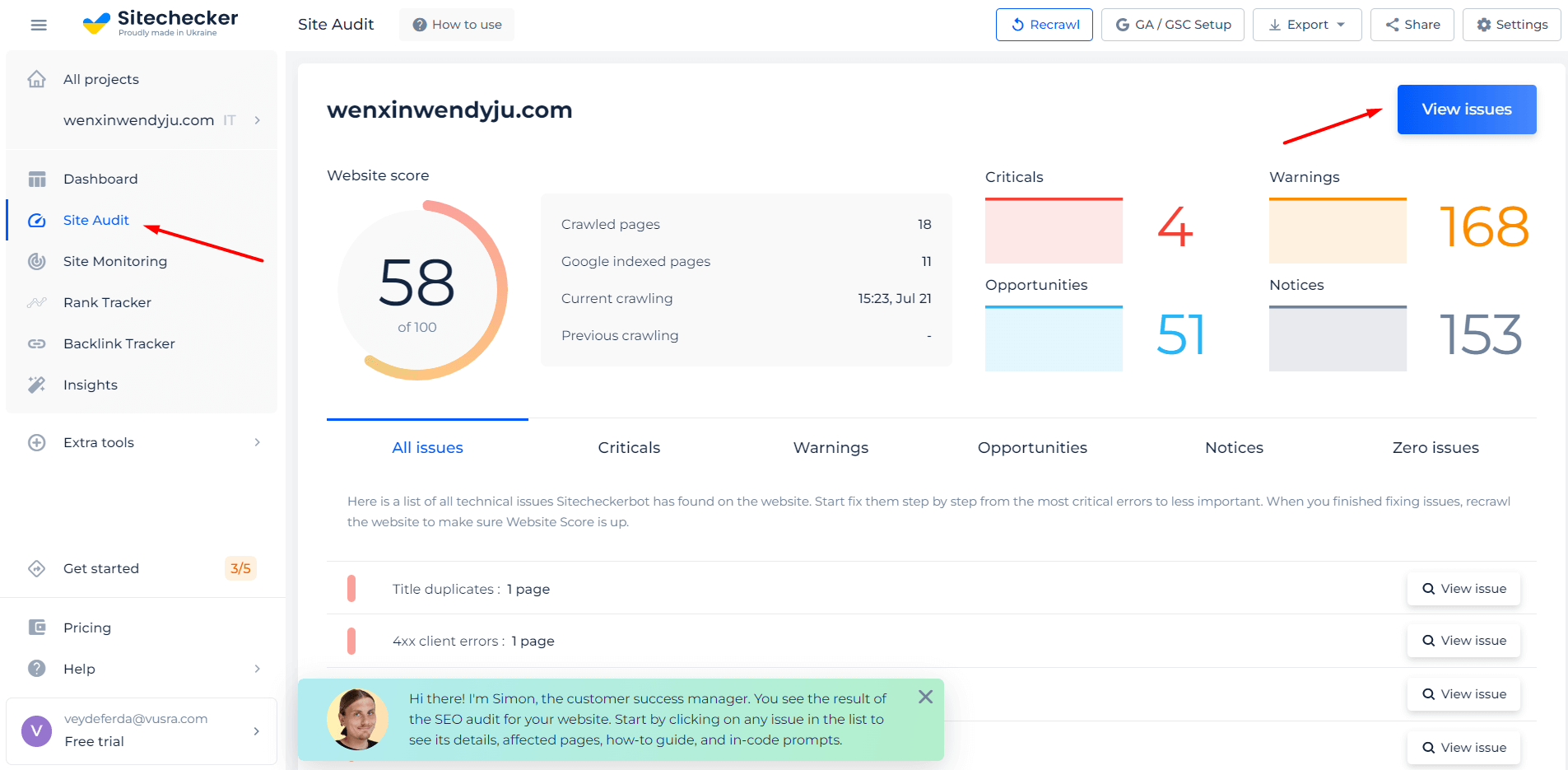
Task: Click the Crawled pages row
Action: (x=747, y=224)
